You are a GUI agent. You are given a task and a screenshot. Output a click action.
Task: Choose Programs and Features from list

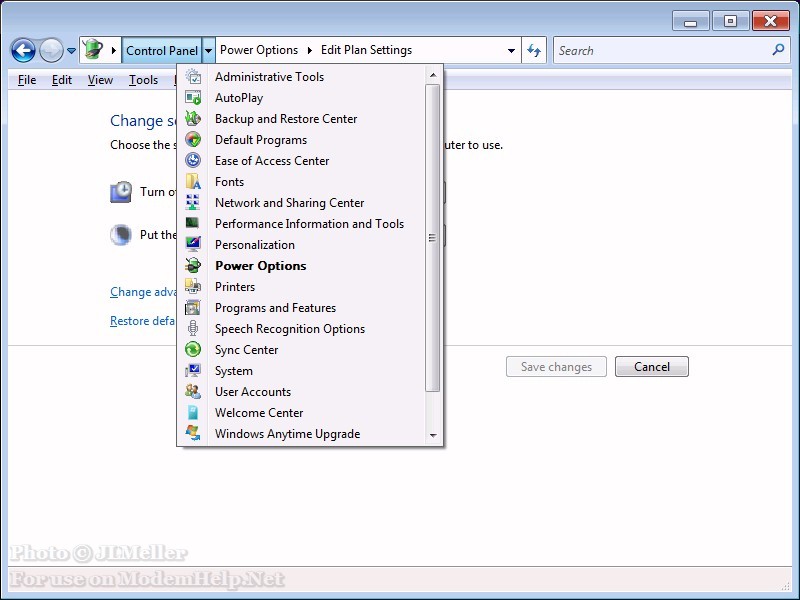pos(275,308)
